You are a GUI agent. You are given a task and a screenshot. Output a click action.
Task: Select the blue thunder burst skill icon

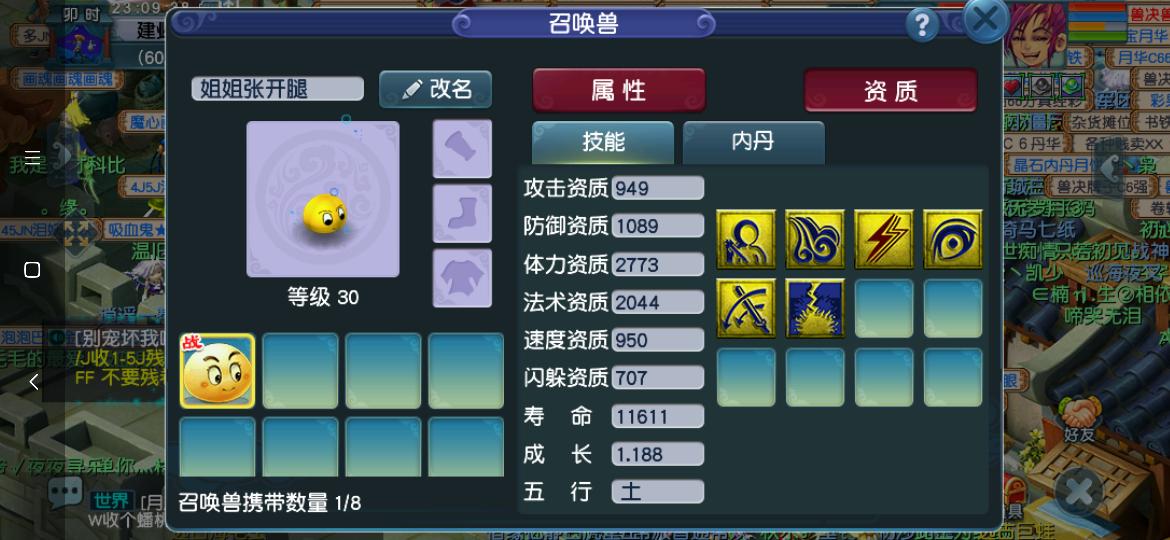point(815,308)
